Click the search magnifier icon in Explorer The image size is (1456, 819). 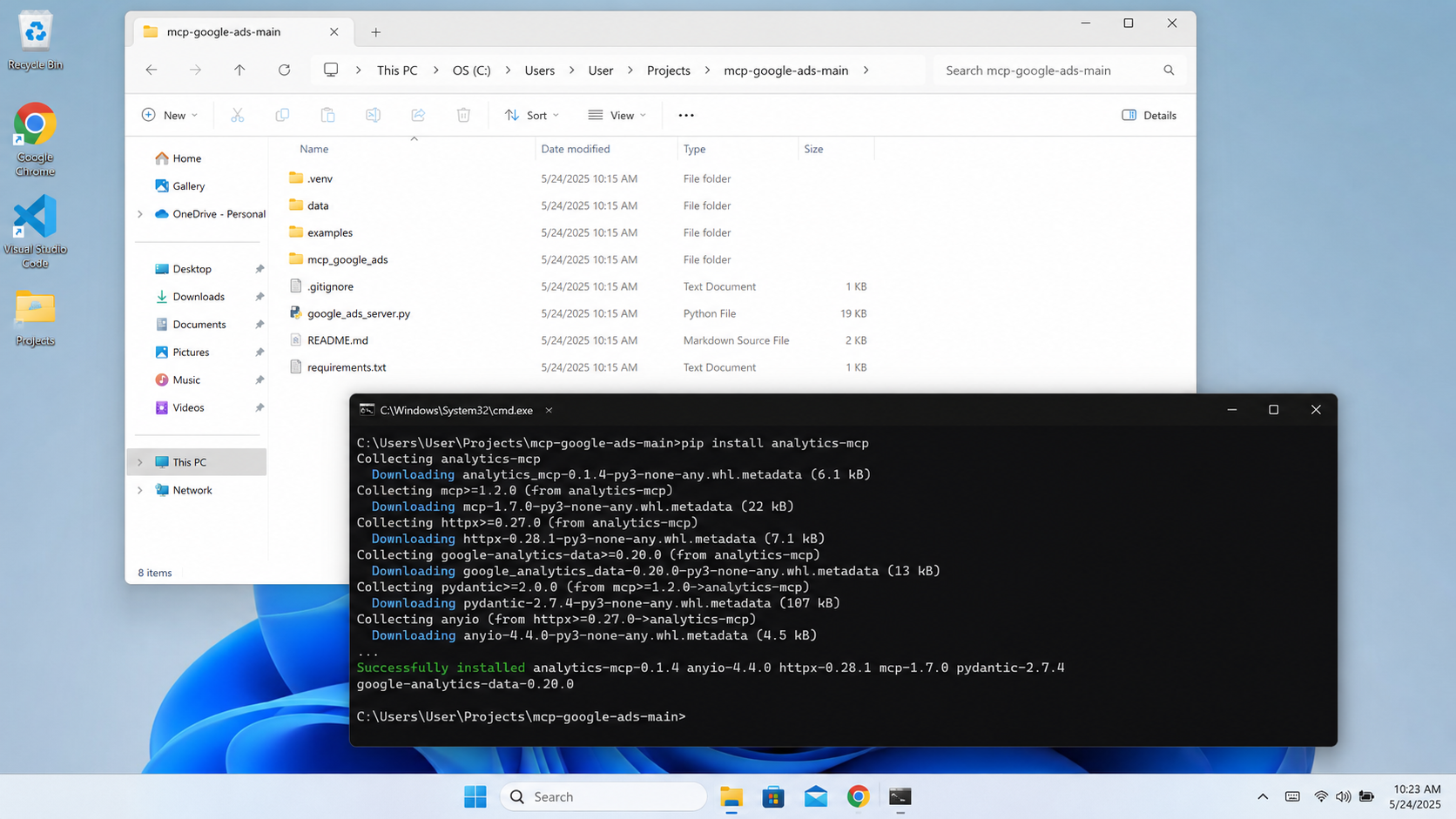click(x=1169, y=70)
